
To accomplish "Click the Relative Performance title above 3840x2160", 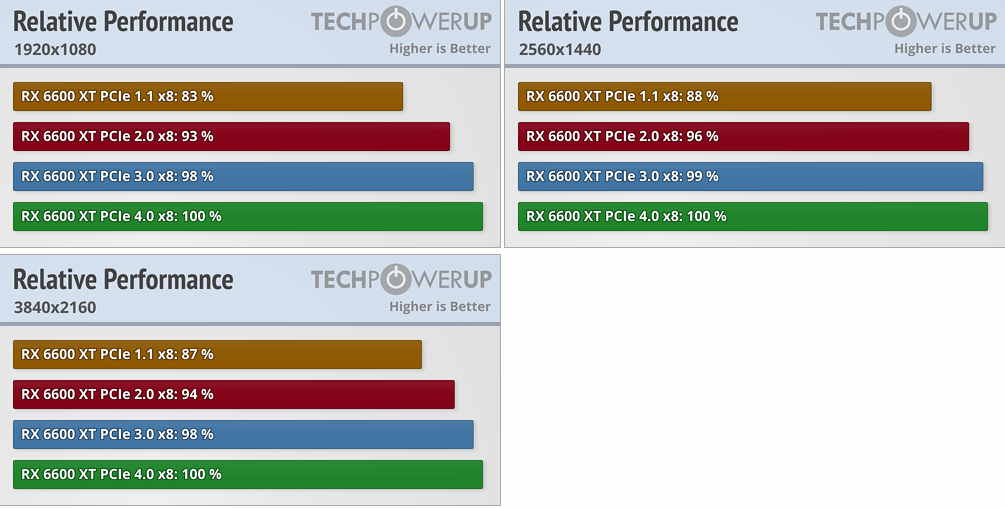I will point(123,279).
